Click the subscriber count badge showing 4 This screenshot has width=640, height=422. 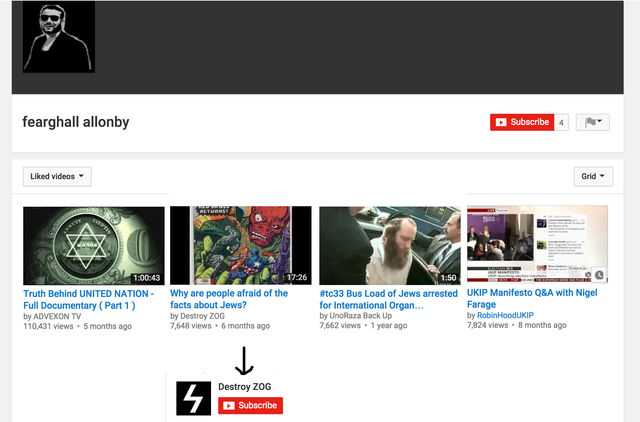coord(561,122)
